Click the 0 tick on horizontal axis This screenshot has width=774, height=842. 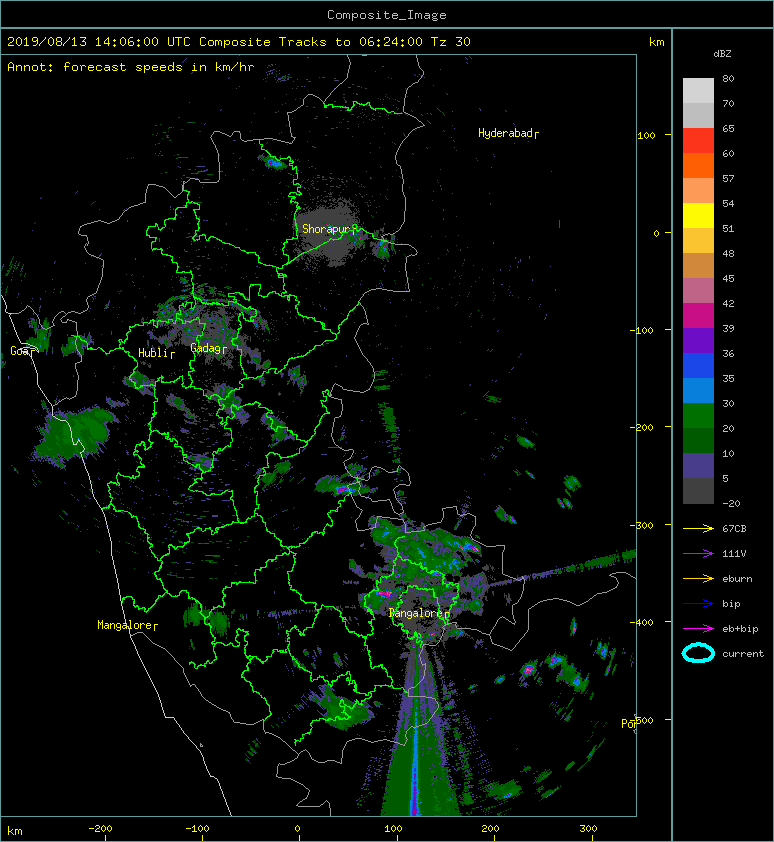(298, 829)
